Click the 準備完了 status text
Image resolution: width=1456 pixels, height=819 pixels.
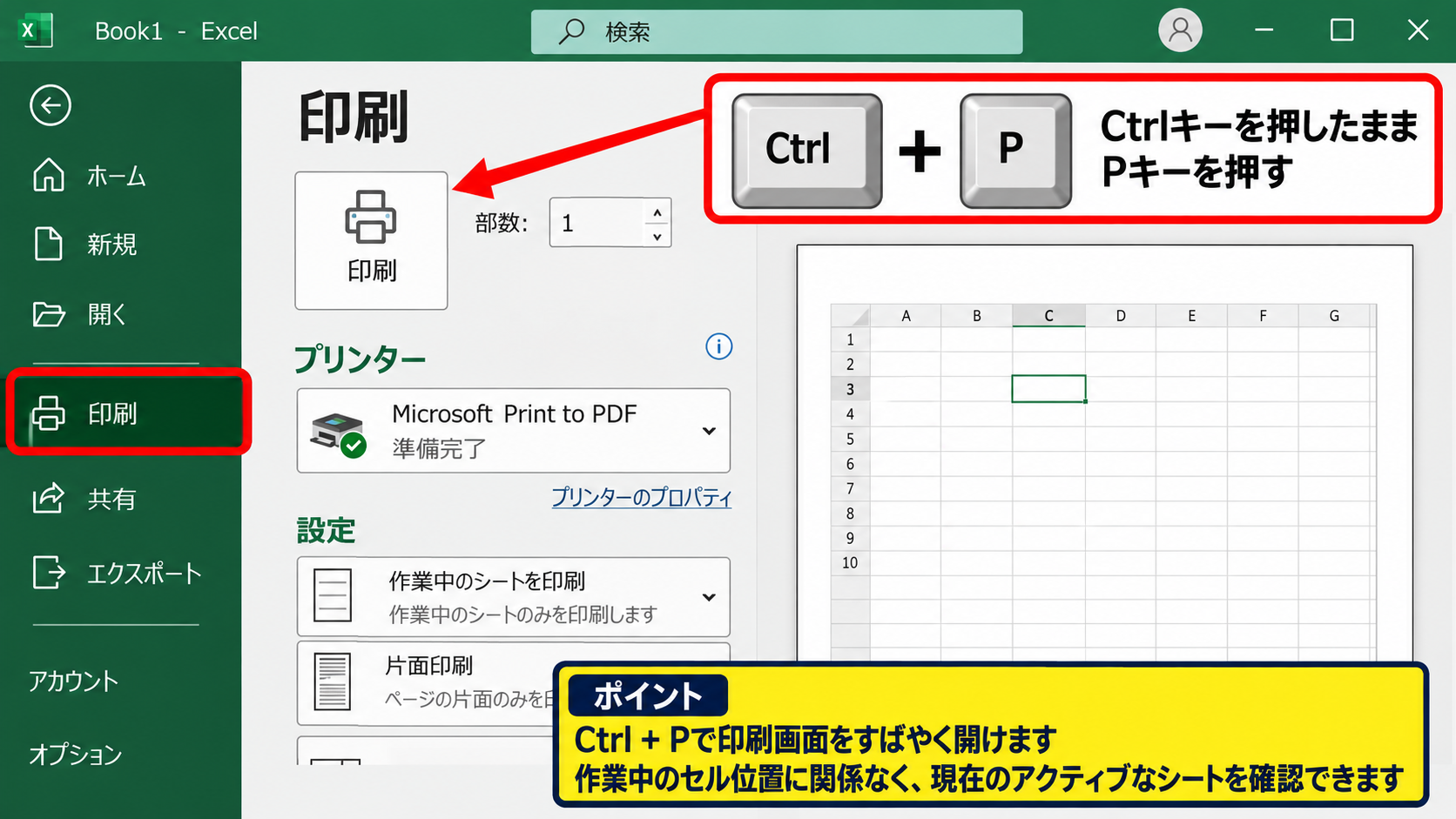(439, 449)
